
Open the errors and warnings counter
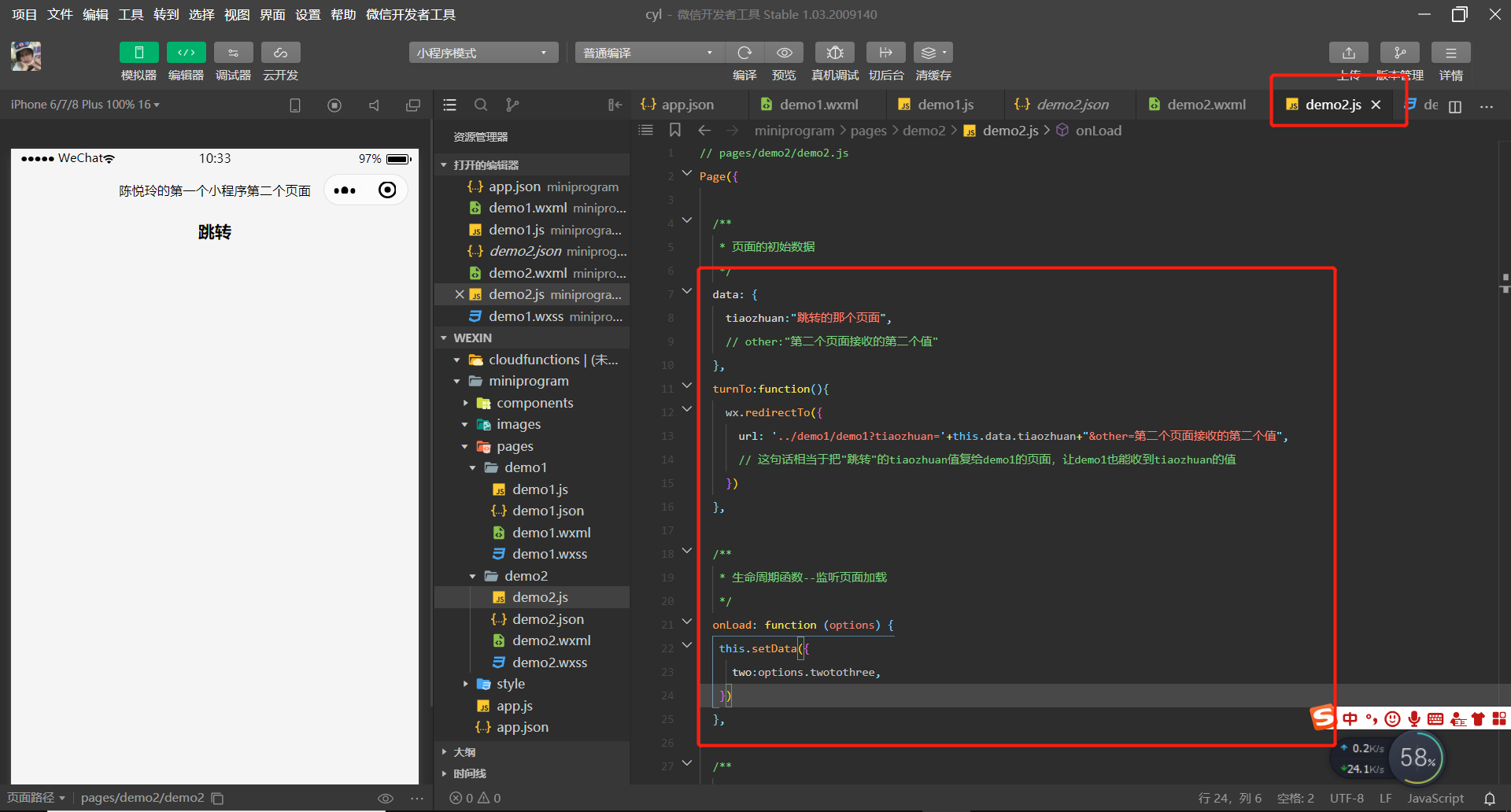[475, 798]
